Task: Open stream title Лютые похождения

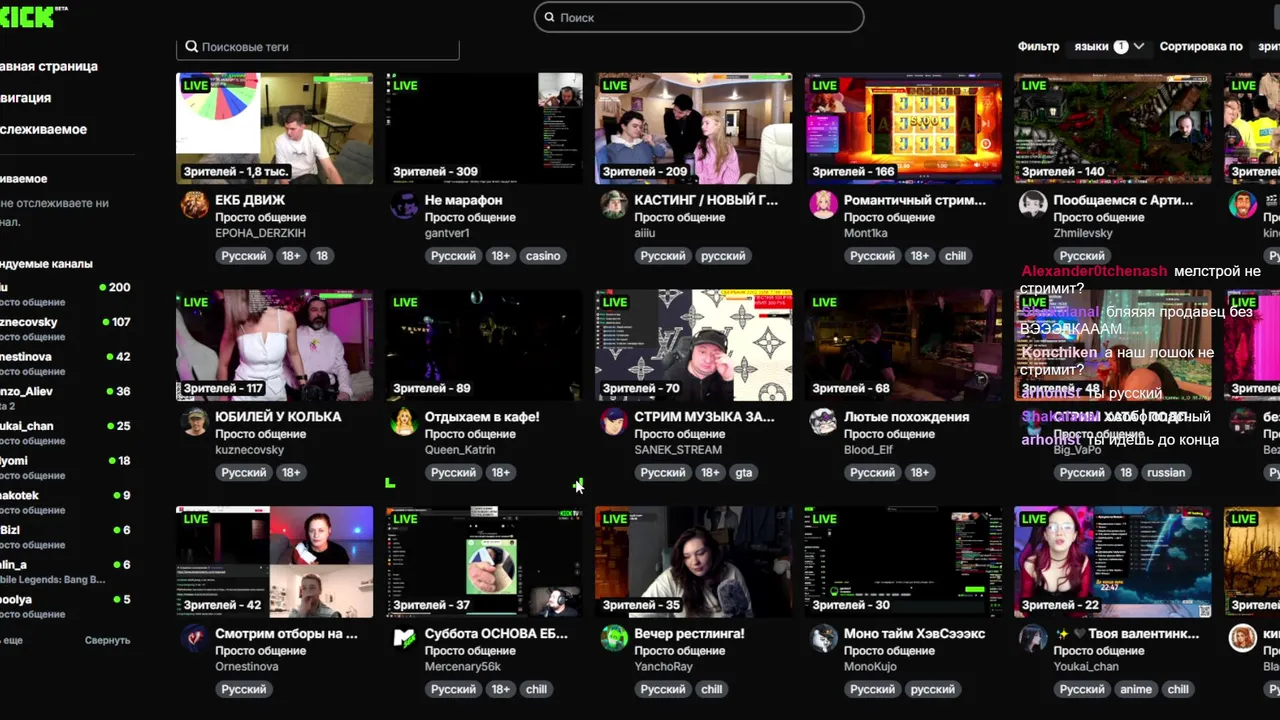Action: 906,417
